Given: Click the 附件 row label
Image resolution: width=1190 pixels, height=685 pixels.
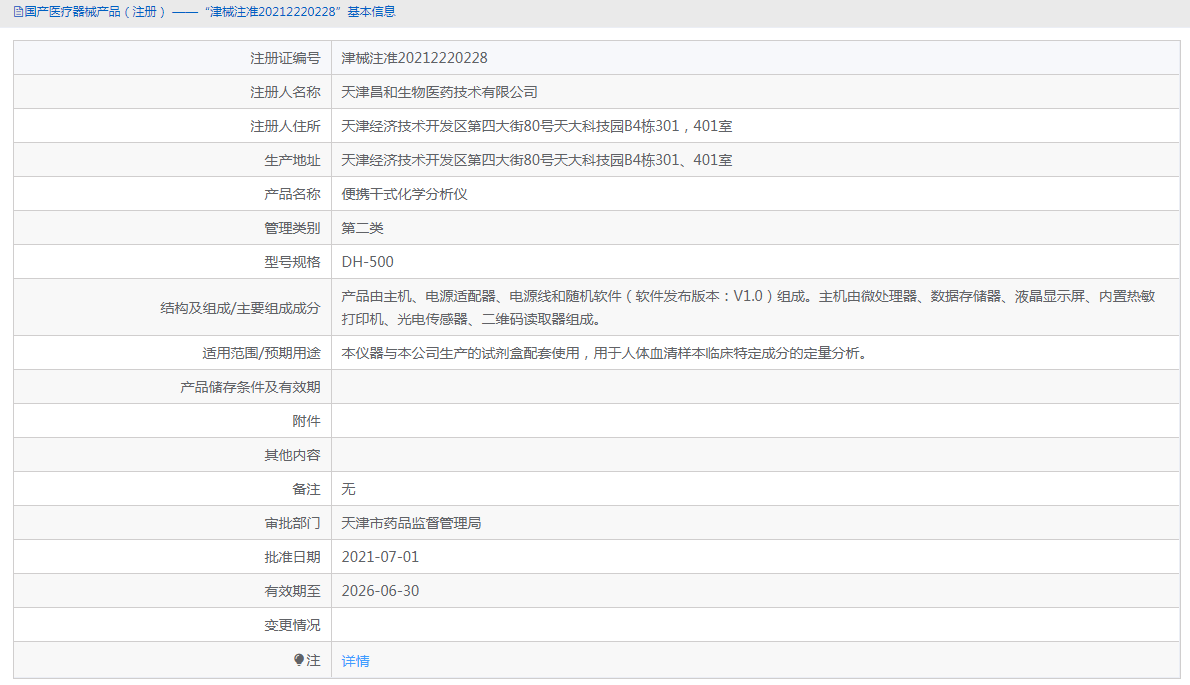Looking at the screenshot, I should coord(306,421).
